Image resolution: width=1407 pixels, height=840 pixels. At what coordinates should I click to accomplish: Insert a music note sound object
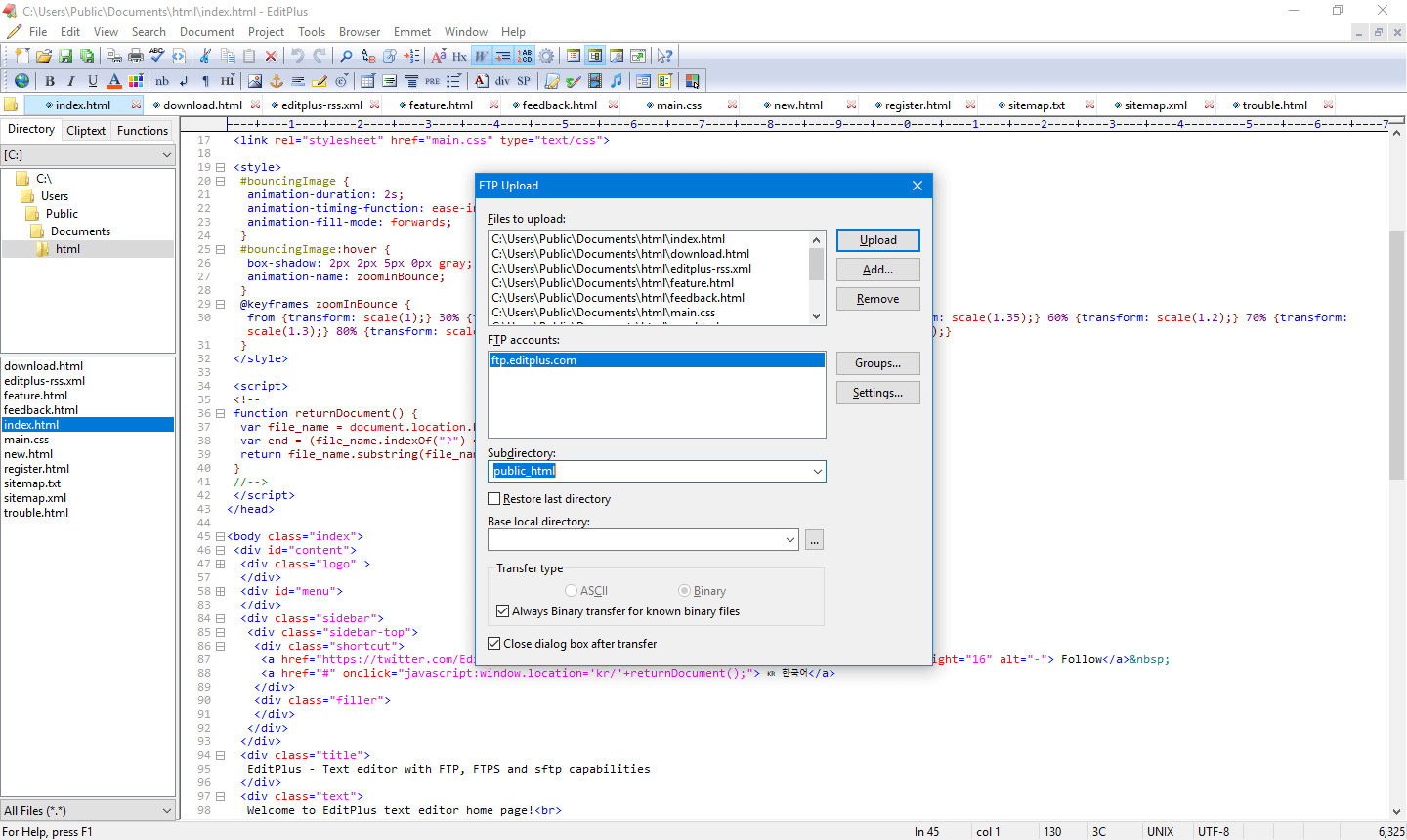[617, 81]
